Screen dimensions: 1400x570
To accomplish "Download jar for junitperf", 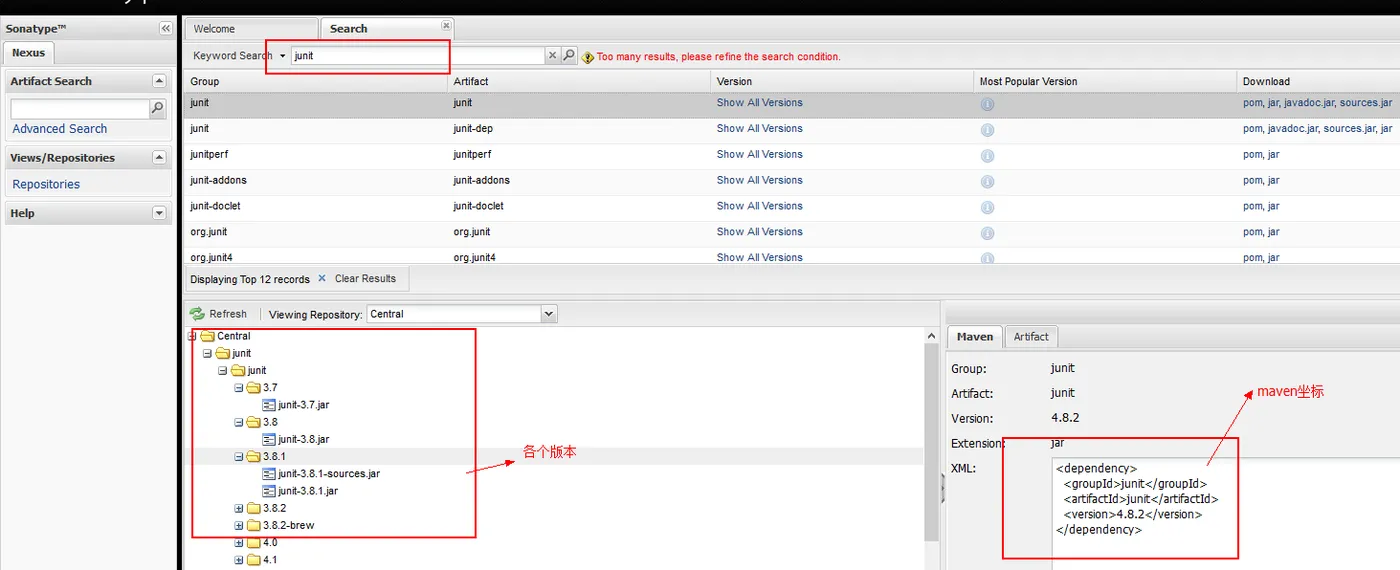I will coord(1274,155).
